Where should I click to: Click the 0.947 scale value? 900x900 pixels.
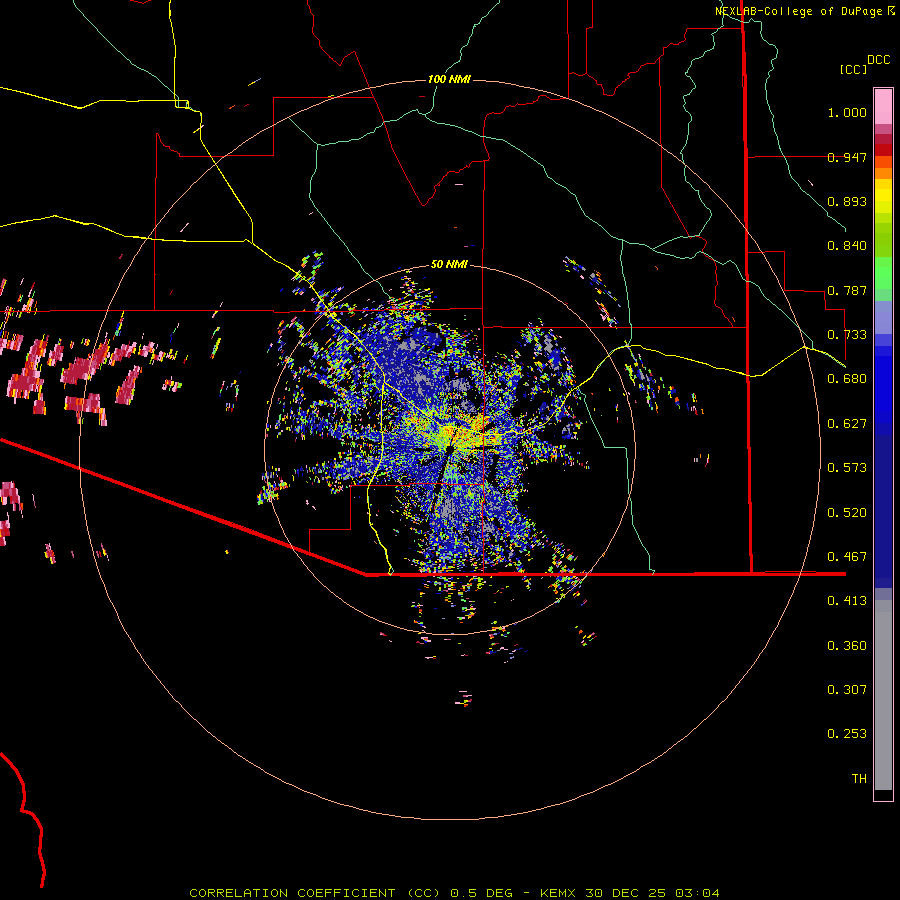pyautogui.click(x=847, y=157)
